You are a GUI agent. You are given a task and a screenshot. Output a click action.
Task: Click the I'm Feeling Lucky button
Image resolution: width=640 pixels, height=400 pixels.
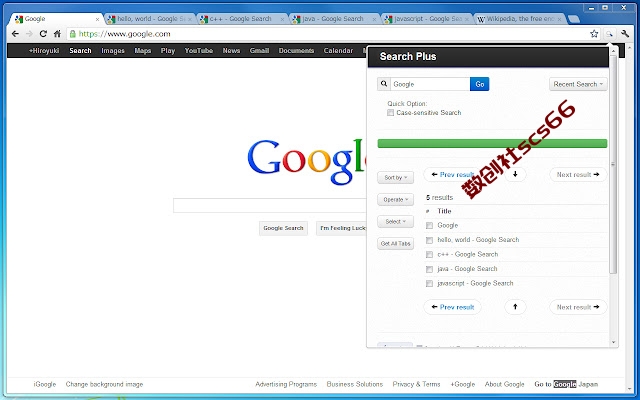342,228
